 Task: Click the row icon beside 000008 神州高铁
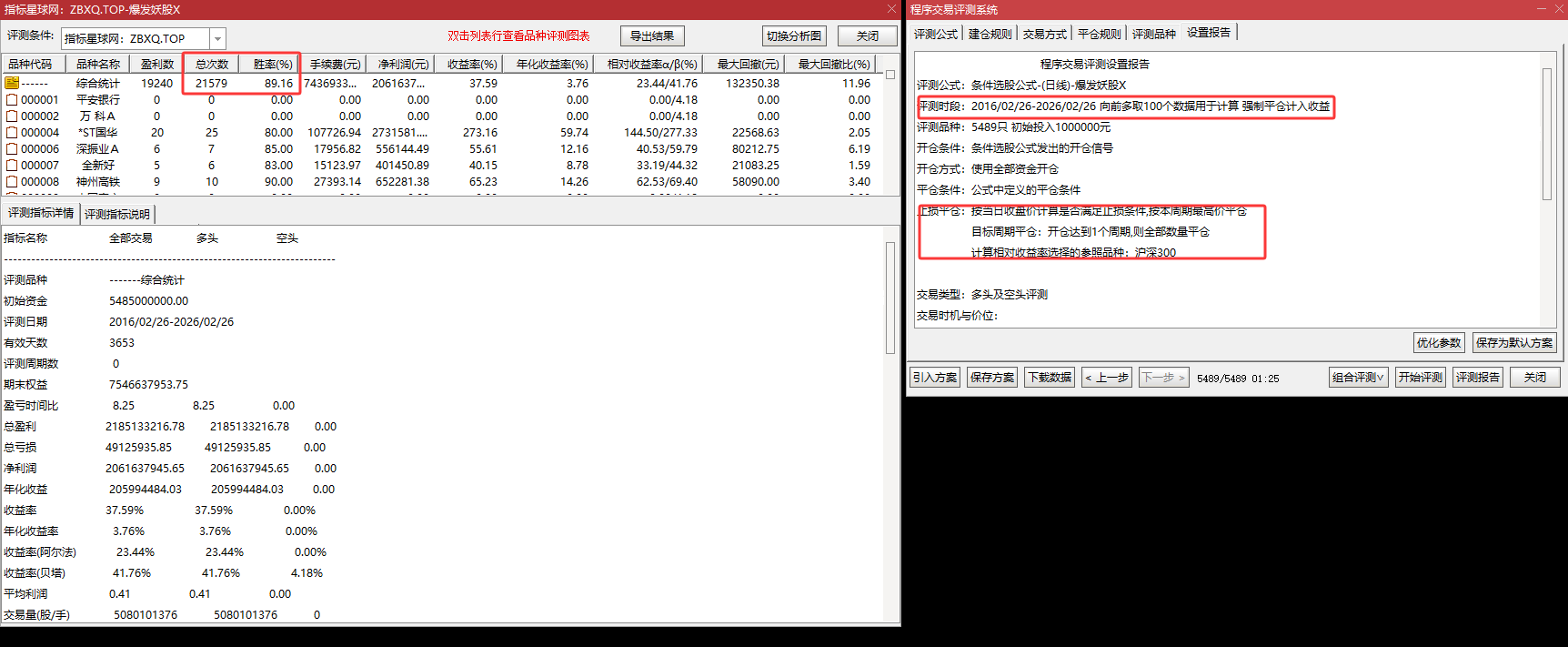click(x=12, y=182)
